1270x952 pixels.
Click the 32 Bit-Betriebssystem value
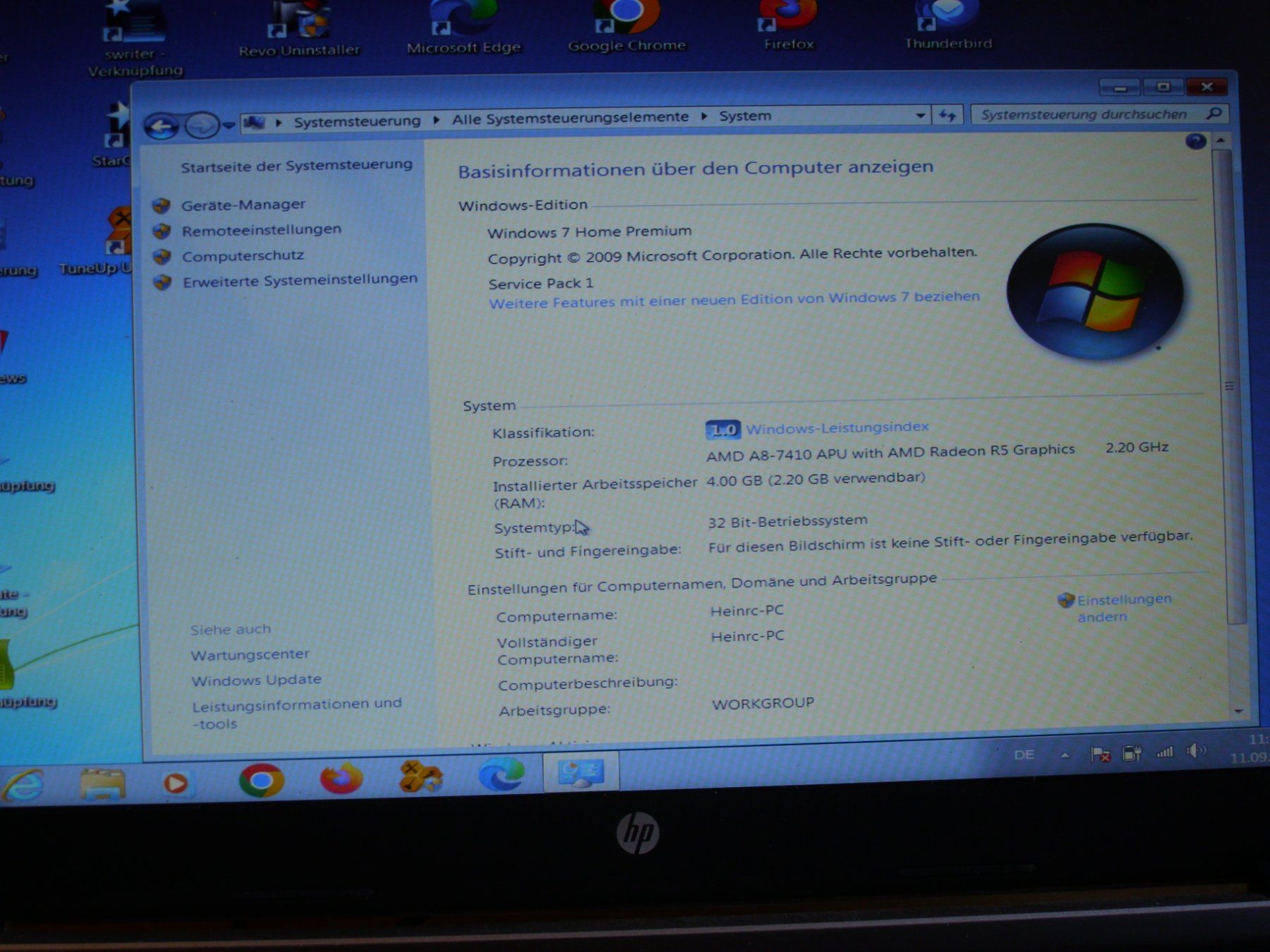[x=787, y=521]
